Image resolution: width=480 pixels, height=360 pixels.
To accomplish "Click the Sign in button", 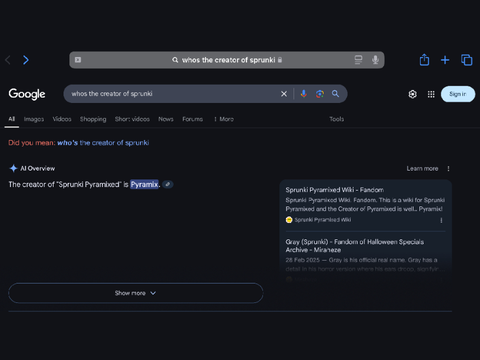I will coord(458,94).
